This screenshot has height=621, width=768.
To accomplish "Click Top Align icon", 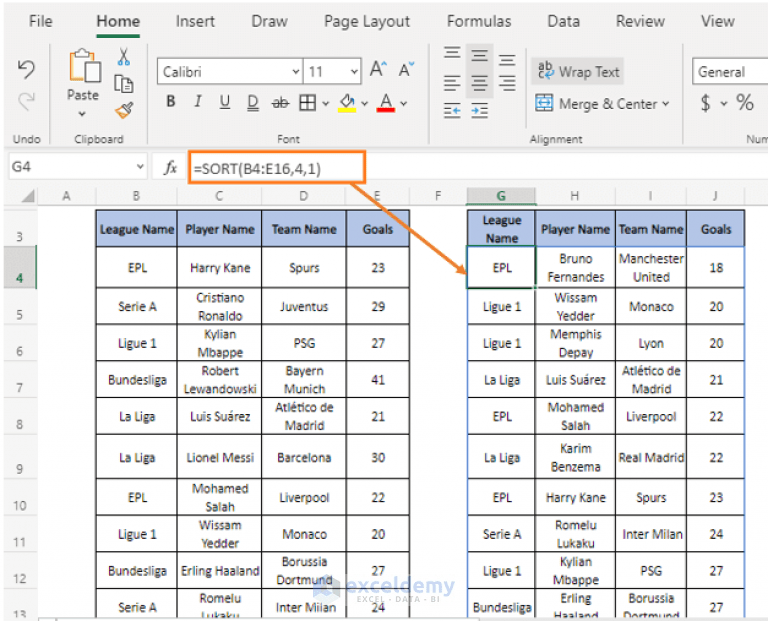I will (x=452, y=53).
